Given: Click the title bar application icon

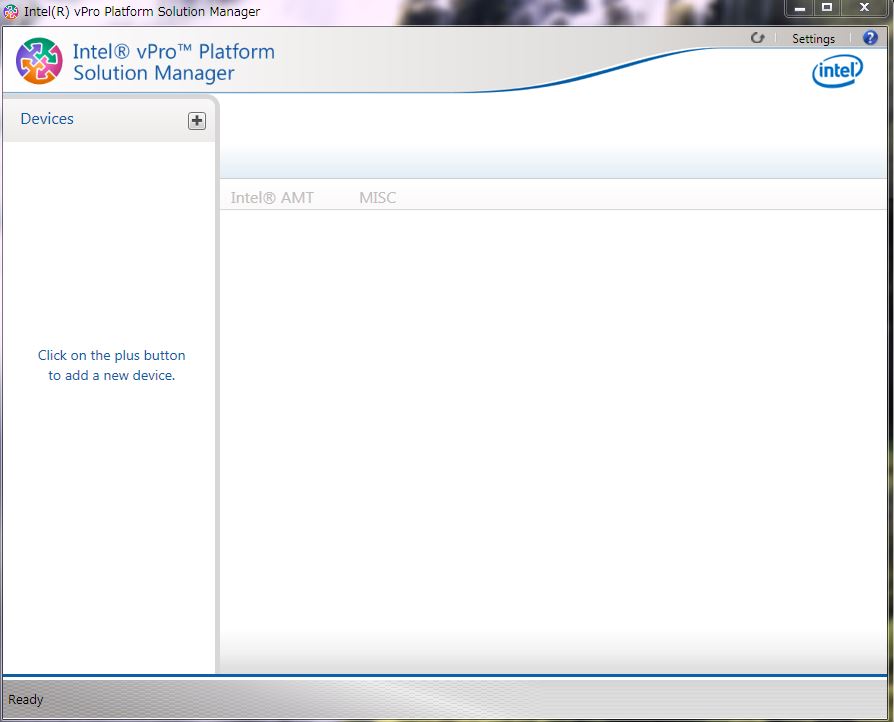Looking at the screenshot, I should click(11, 11).
